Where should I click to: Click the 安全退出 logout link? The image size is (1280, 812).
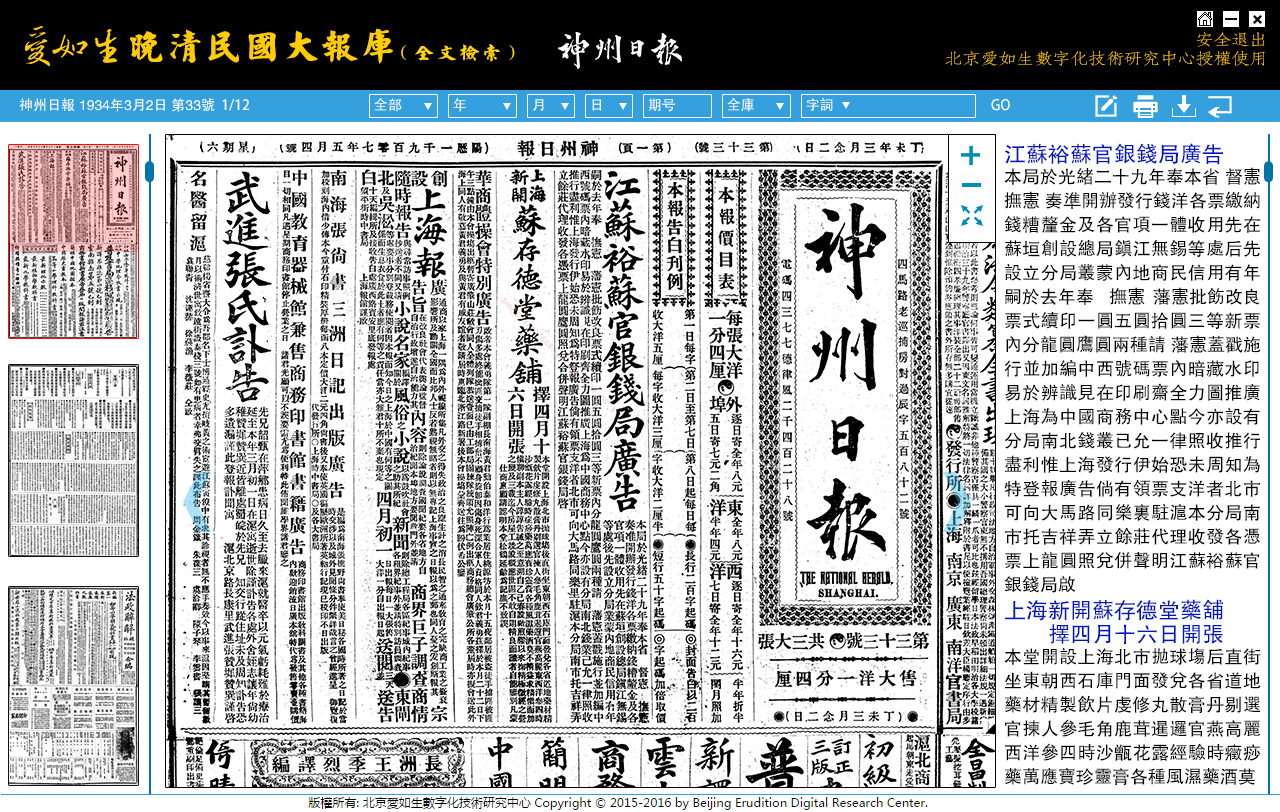1230,38
